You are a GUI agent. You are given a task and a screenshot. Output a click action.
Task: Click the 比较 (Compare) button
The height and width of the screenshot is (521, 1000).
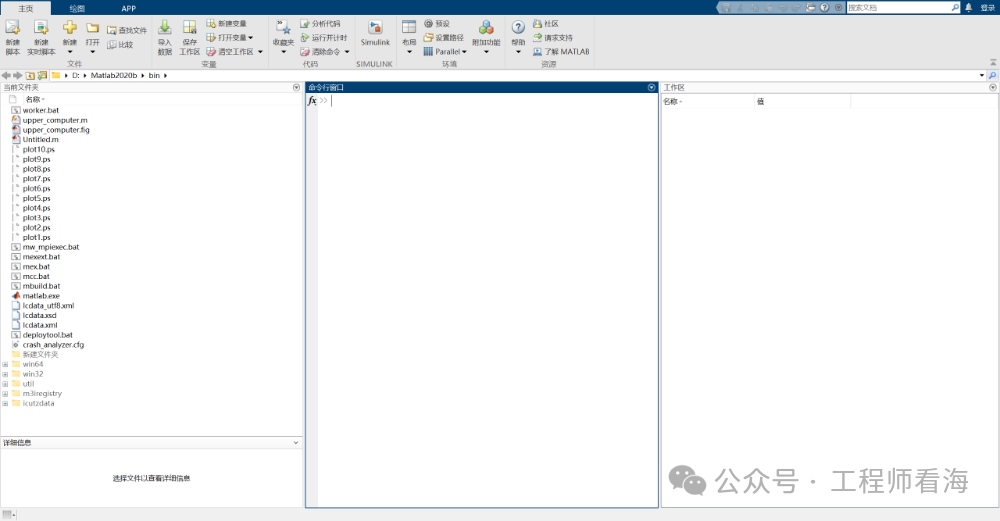[121, 45]
